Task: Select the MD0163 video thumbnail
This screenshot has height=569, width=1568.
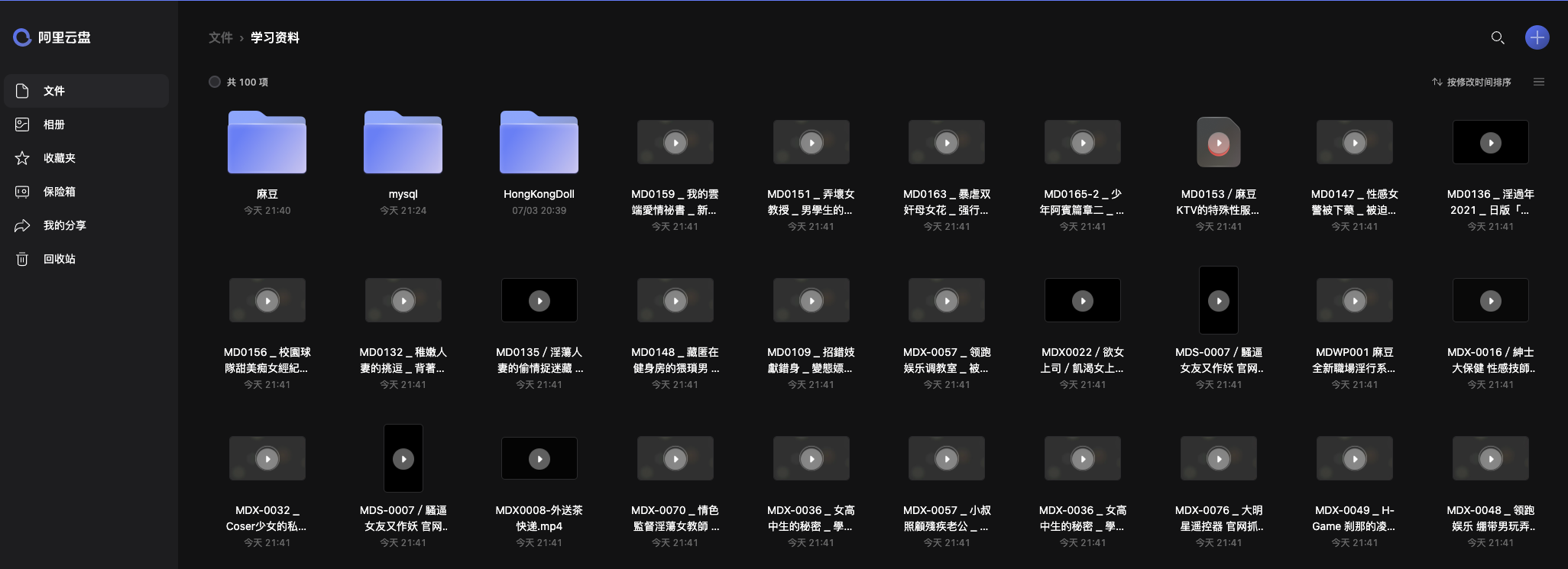Action: tap(947, 142)
